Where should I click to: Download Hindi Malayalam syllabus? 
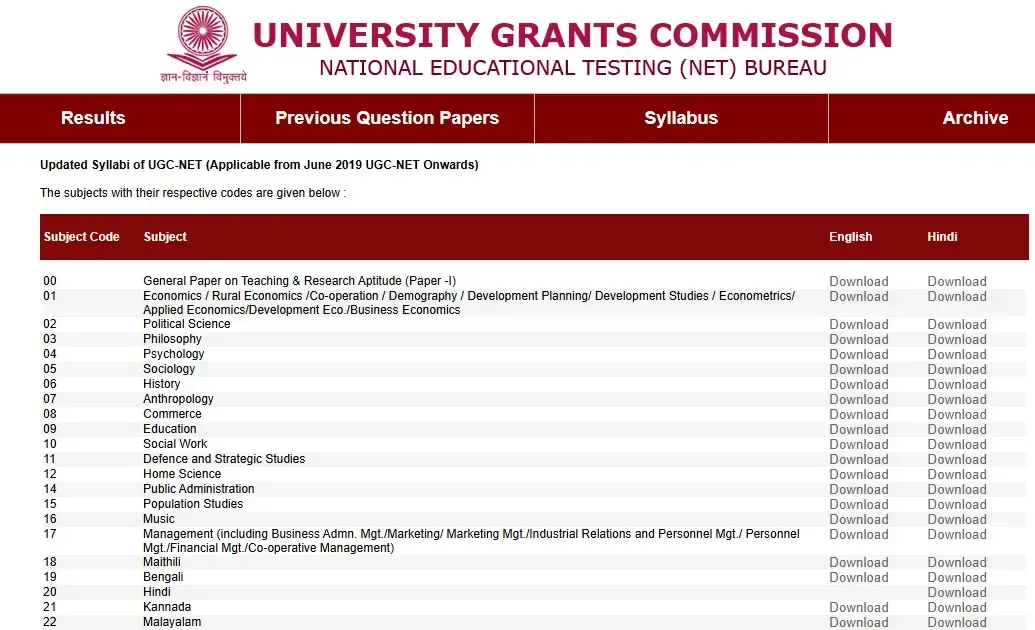[957, 623]
